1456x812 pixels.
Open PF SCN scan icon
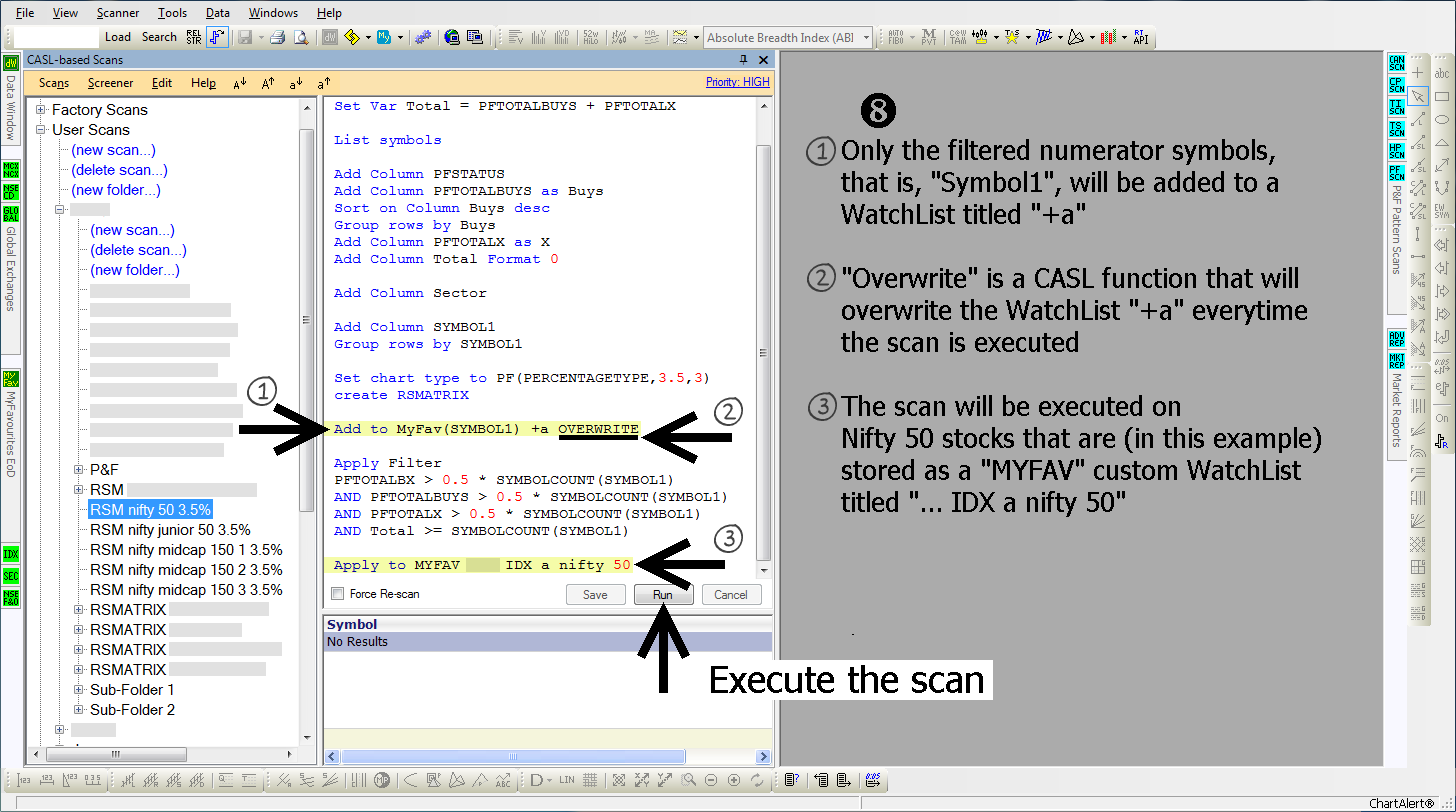1397,172
